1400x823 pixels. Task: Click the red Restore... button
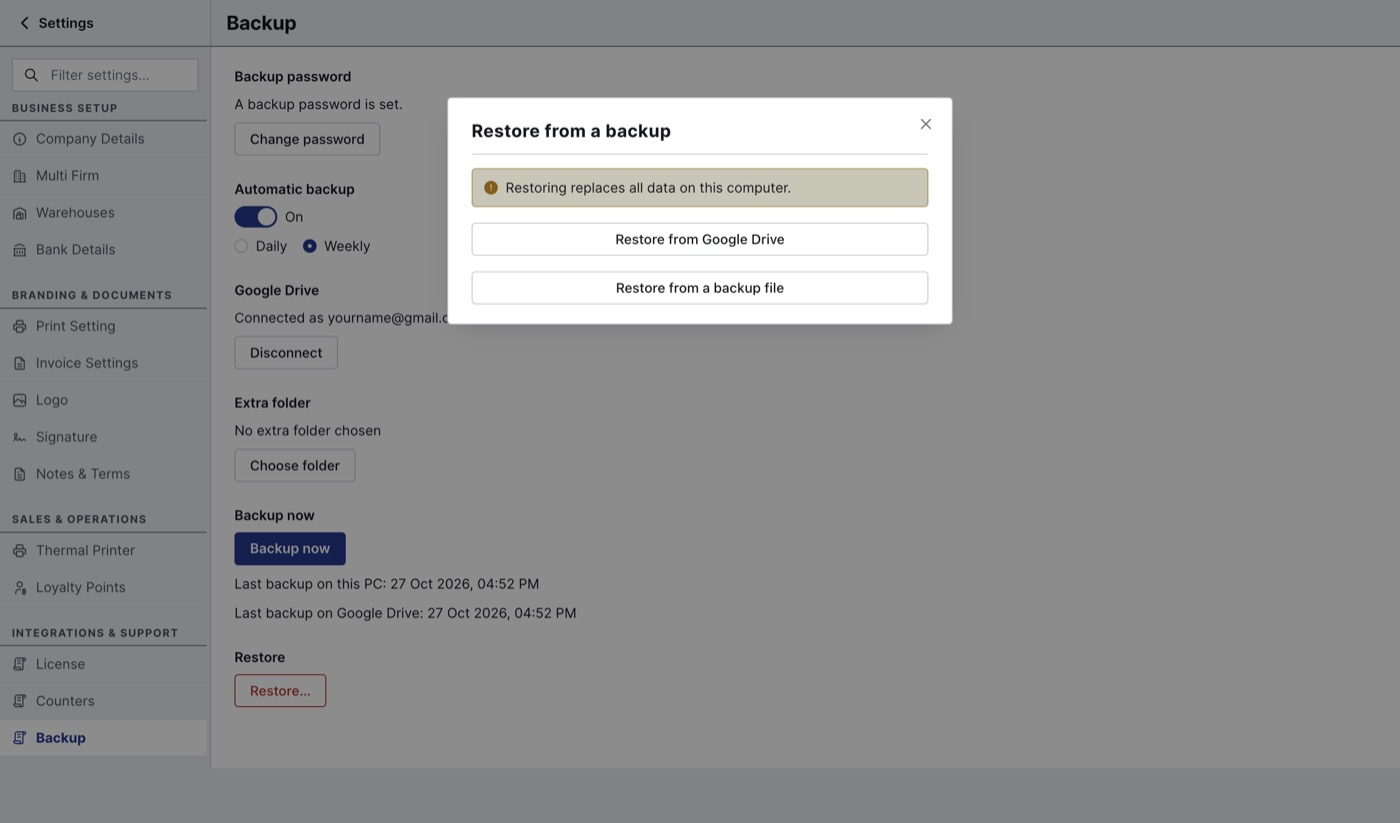pyautogui.click(x=280, y=691)
